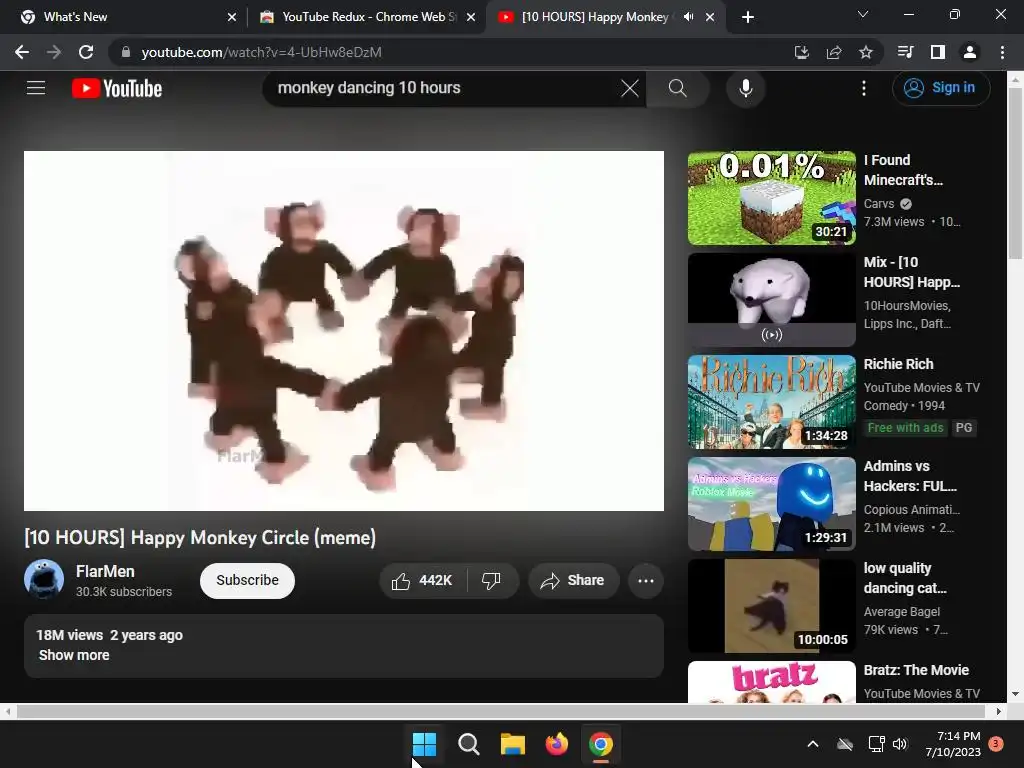Screen dimensions: 1024x768
Task: Close the YouTube Redux tab
Action: click(x=471, y=17)
